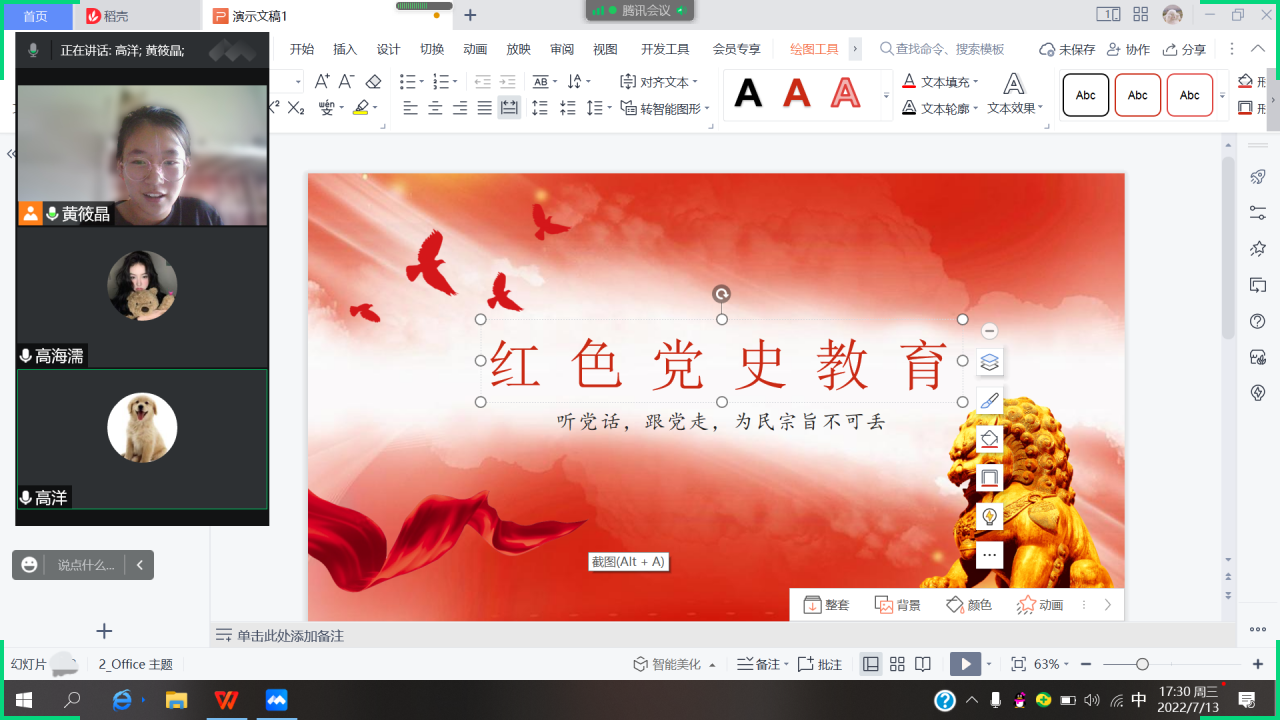The height and width of the screenshot is (720, 1280).
Task: Start slideshow with the play button
Action: coord(965,664)
